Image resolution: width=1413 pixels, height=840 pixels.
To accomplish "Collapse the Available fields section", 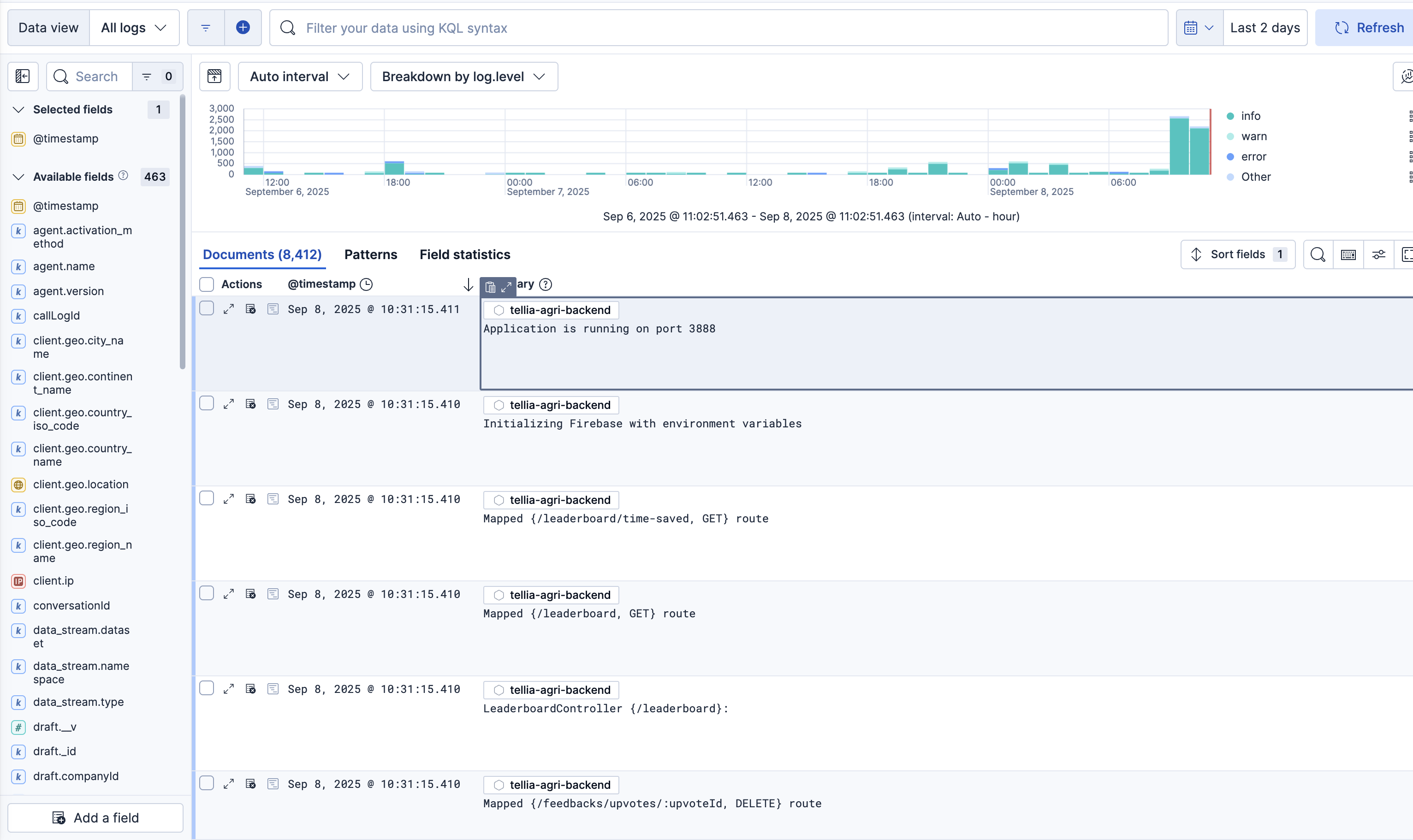I will click(19, 177).
